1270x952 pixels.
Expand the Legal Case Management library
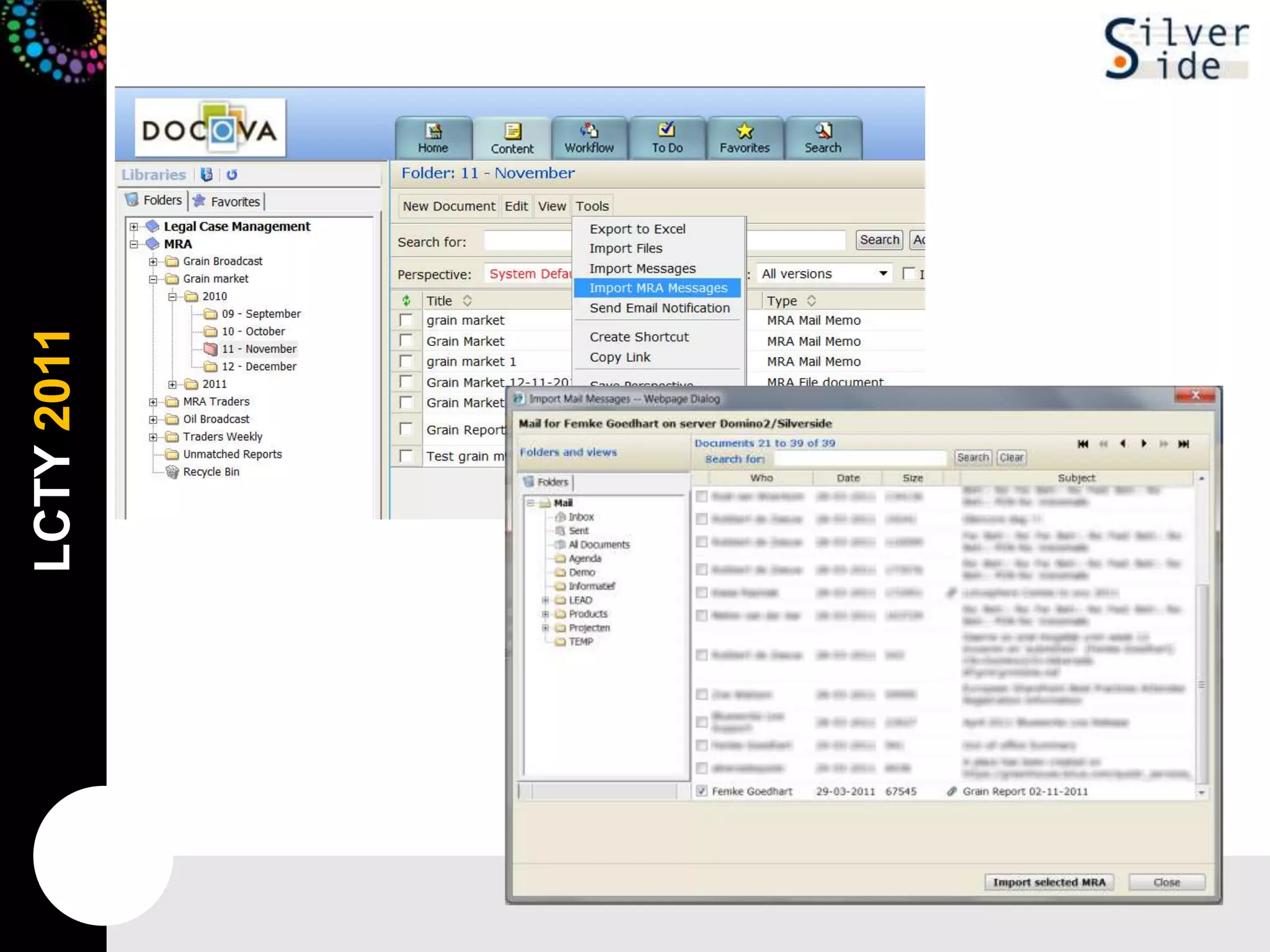134,227
